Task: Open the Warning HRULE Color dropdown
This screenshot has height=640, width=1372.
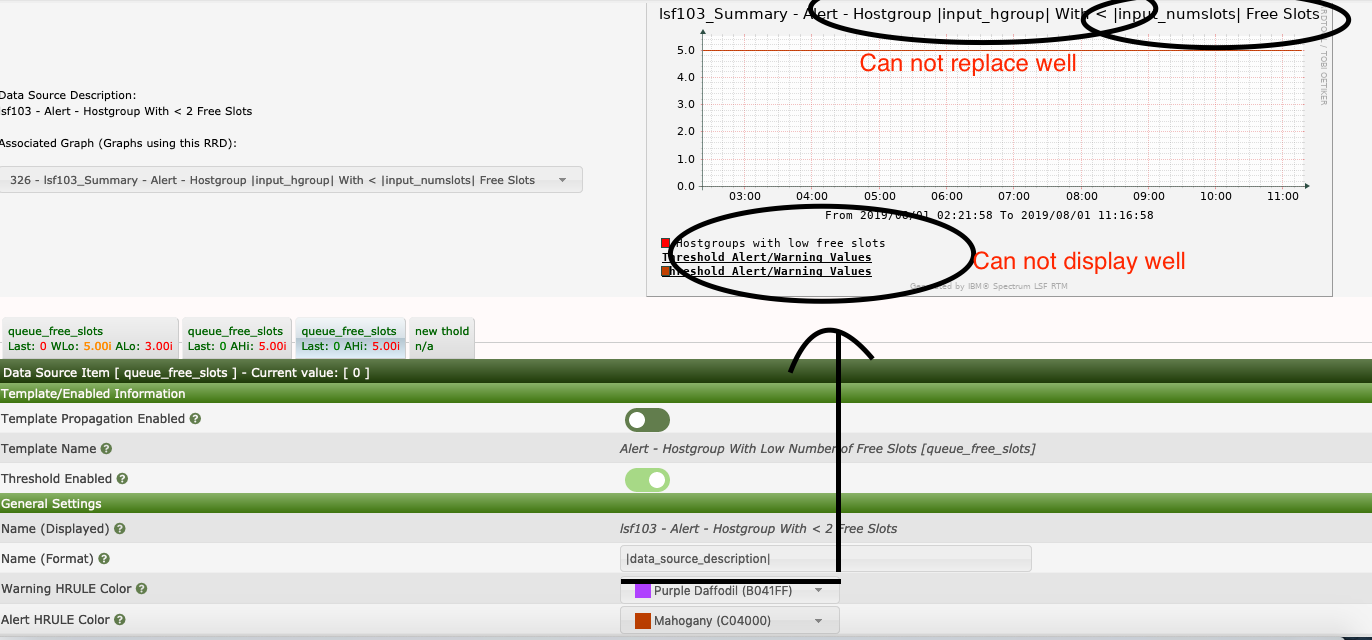Action: tap(730, 590)
